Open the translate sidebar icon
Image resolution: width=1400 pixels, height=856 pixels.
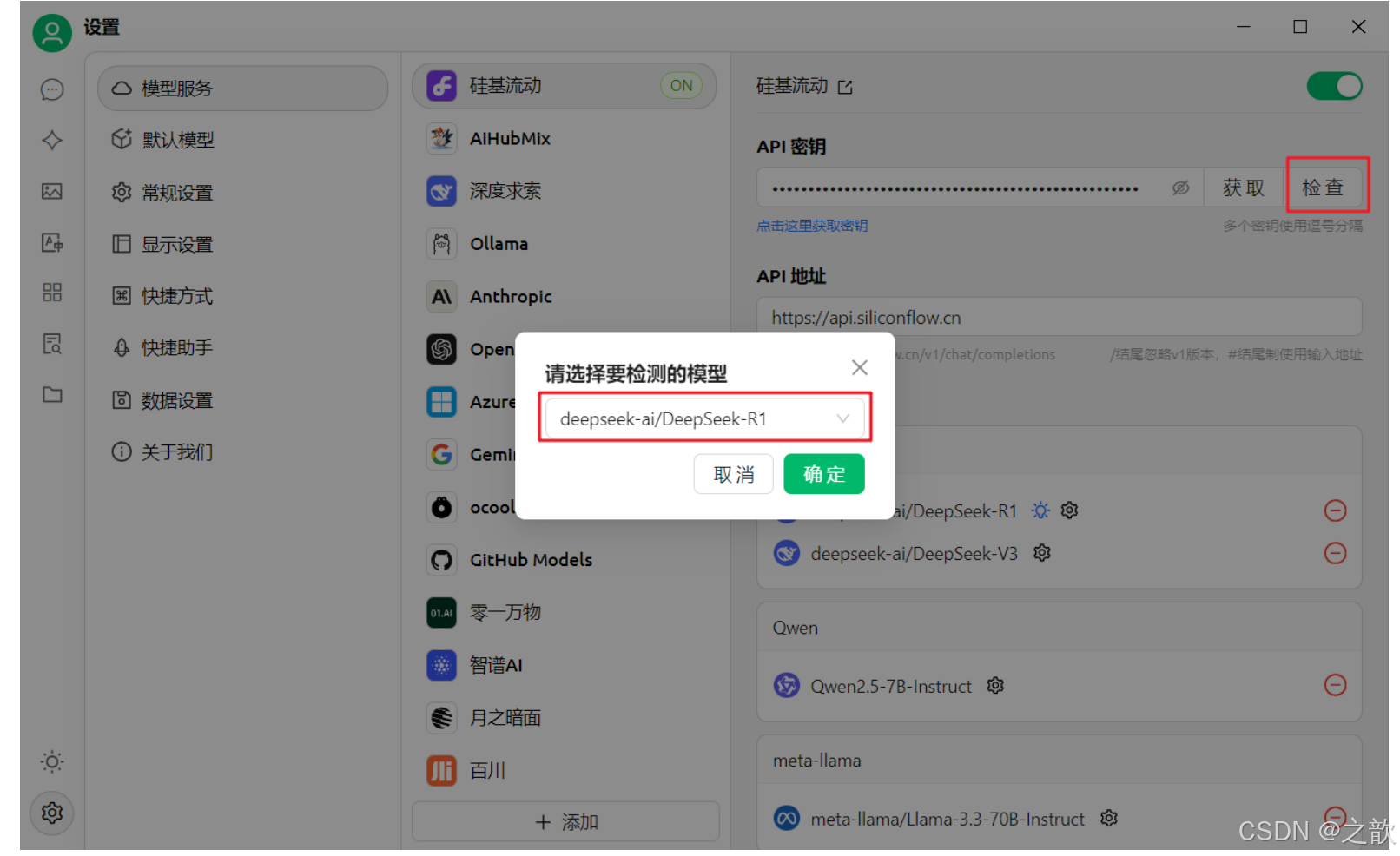[x=52, y=242]
